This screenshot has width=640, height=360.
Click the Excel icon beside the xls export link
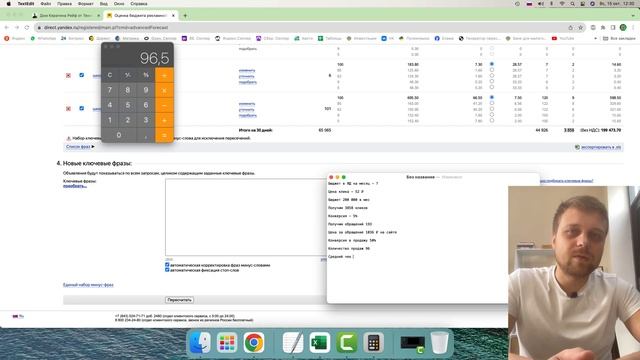click(x=577, y=147)
